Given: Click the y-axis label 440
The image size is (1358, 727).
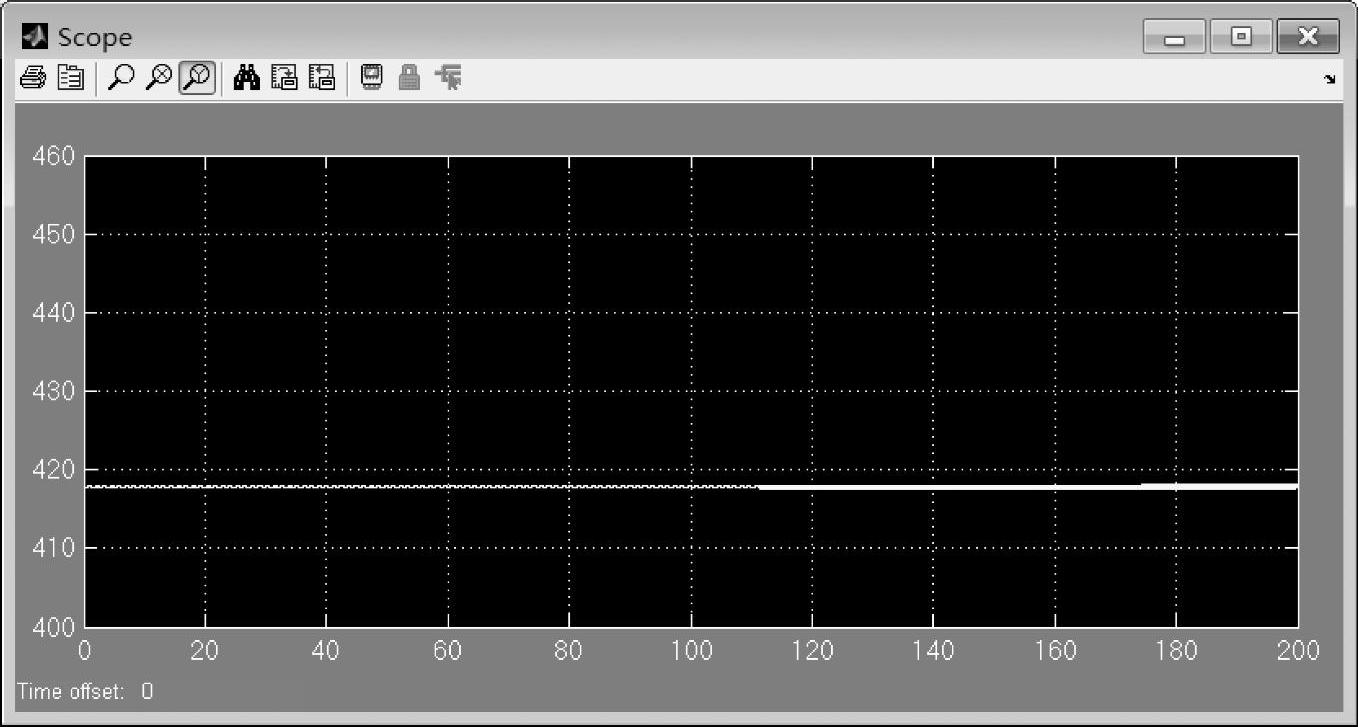Looking at the screenshot, I should [54, 313].
